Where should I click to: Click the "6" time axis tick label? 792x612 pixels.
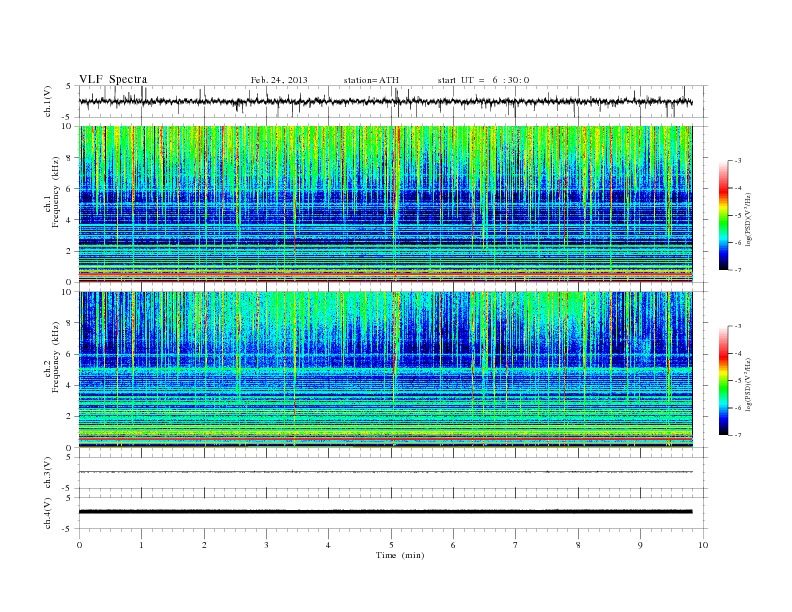(x=453, y=545)
